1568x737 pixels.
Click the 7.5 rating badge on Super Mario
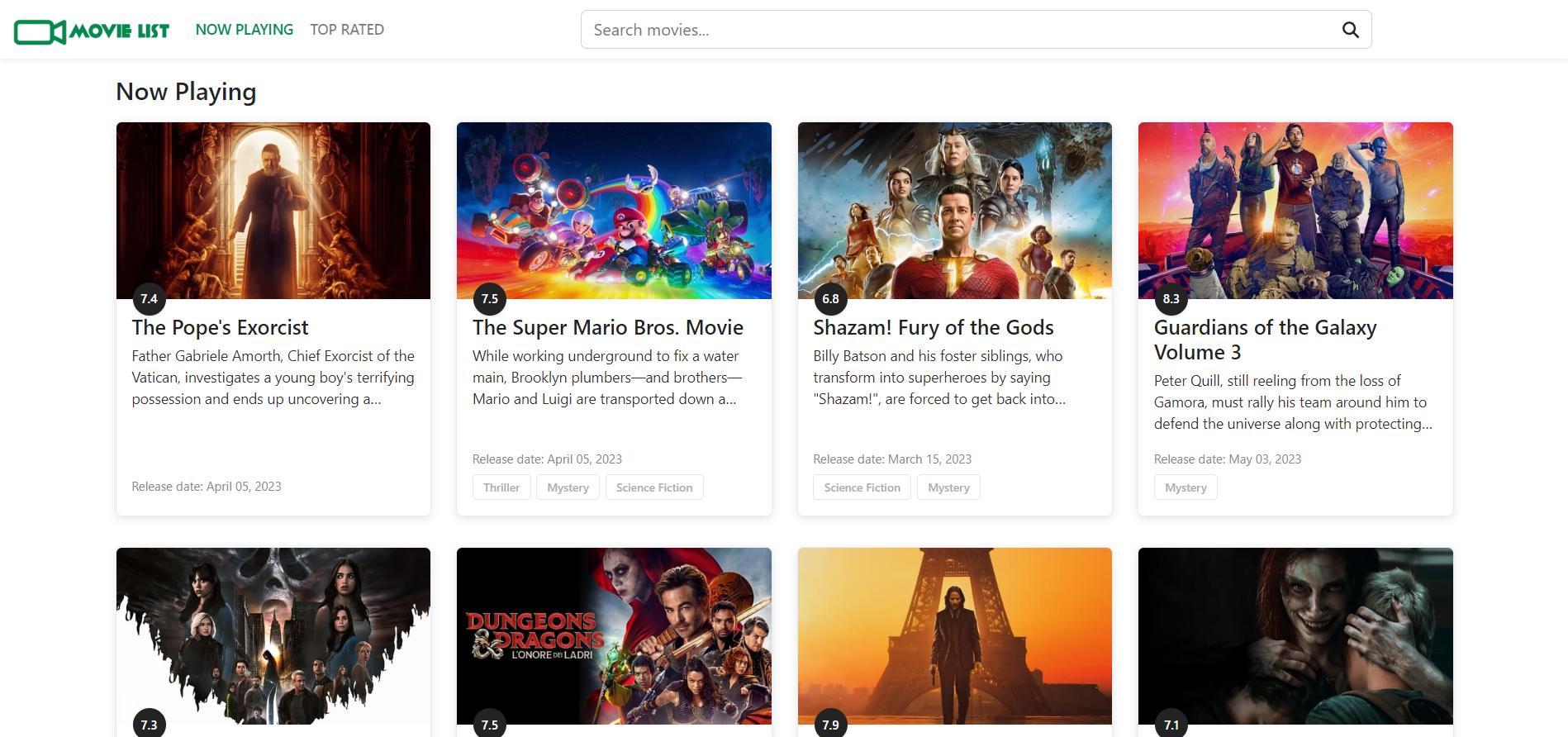tap(490, 299)
